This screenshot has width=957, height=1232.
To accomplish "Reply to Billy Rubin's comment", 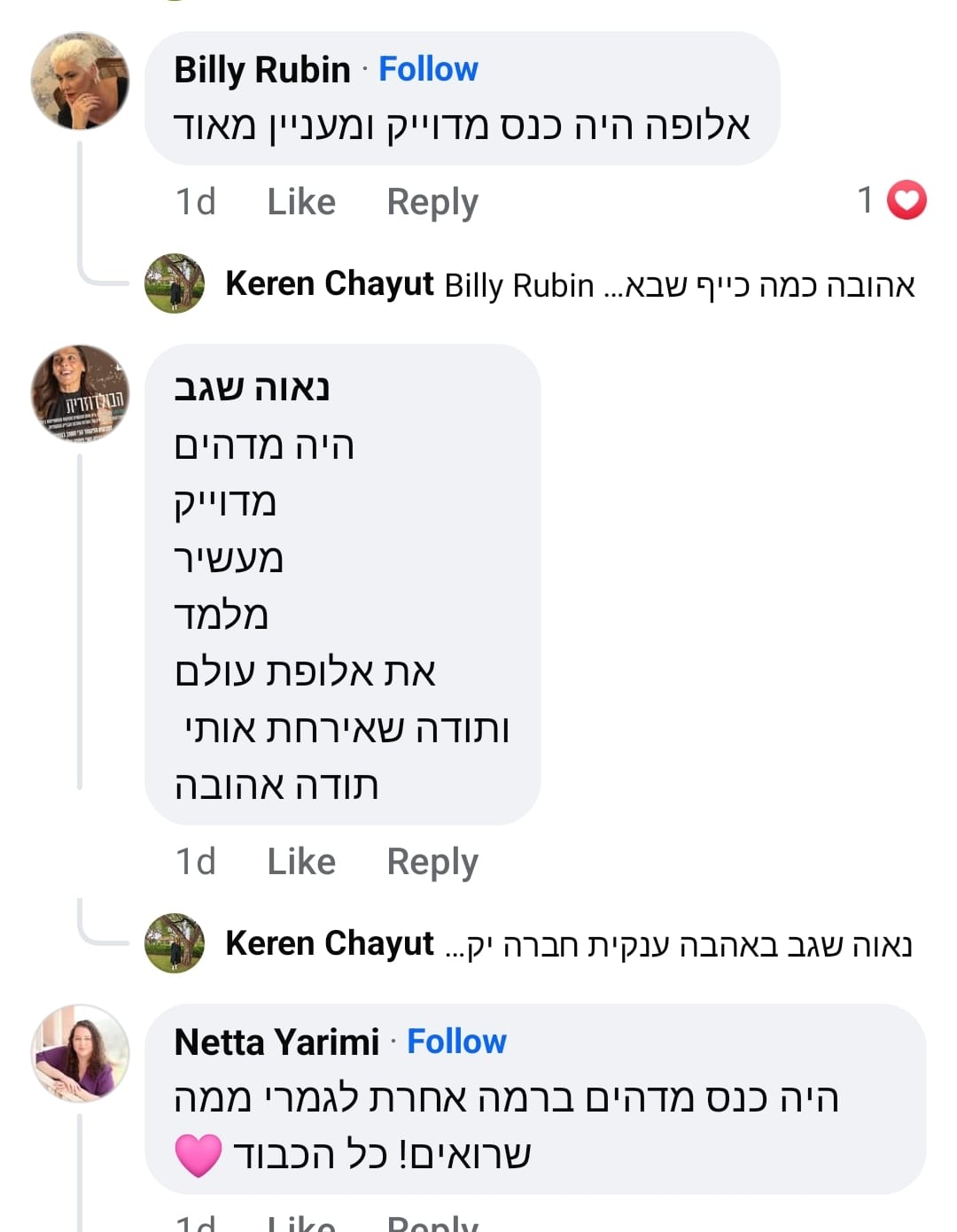I will coord(432,202).
